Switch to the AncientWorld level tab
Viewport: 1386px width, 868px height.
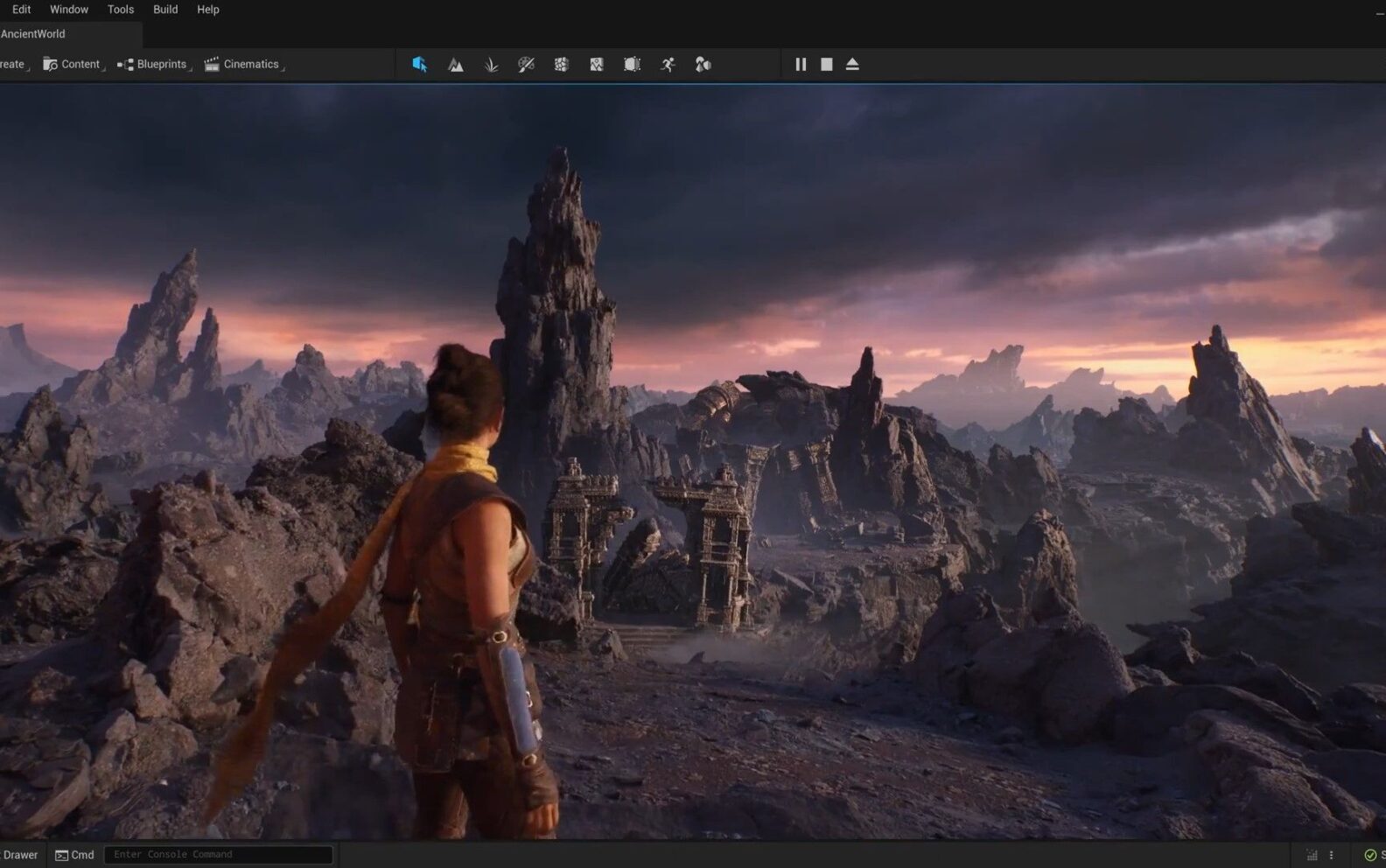pos(33,34)
